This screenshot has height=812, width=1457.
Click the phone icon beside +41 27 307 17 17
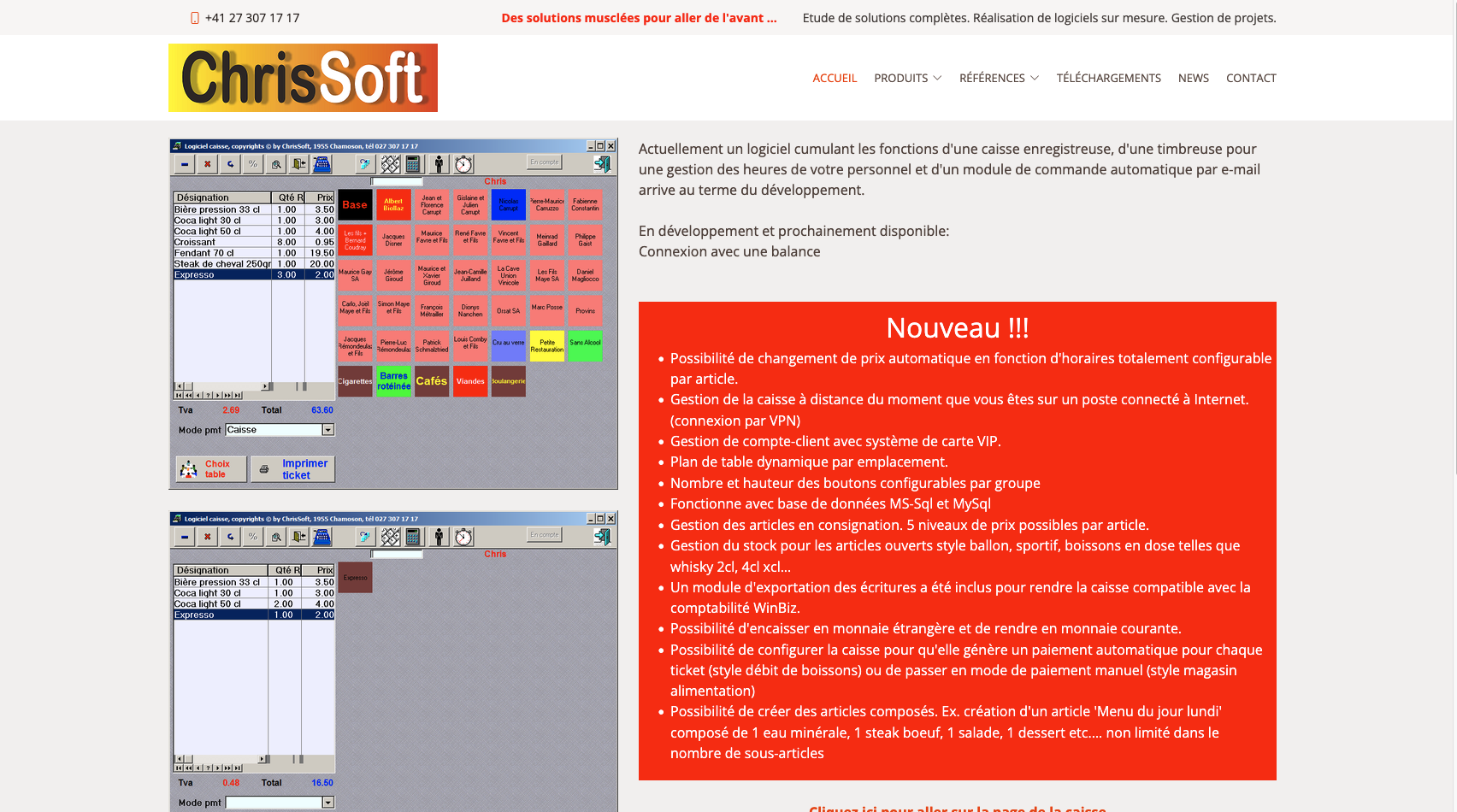click(x=195, y=18)
